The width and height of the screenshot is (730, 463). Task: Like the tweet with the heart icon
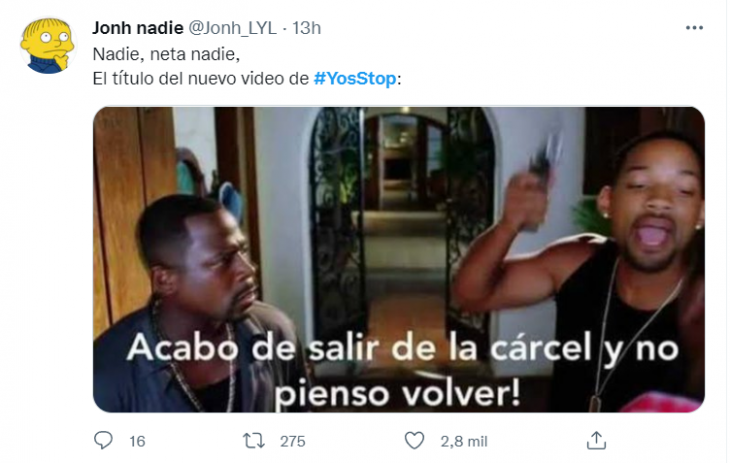click(414, 441)
